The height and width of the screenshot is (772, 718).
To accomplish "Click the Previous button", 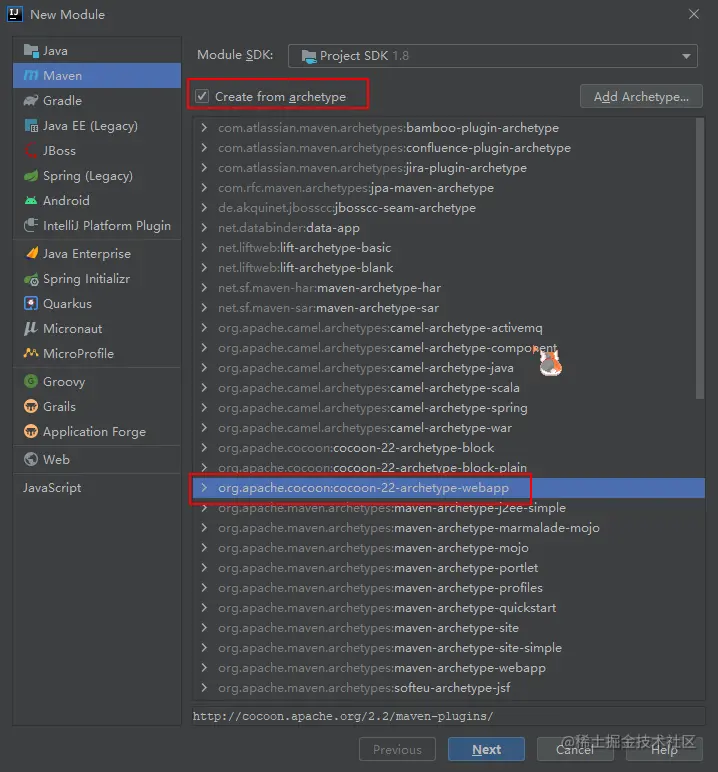I will pyautogui.click(x=397, y=749).
